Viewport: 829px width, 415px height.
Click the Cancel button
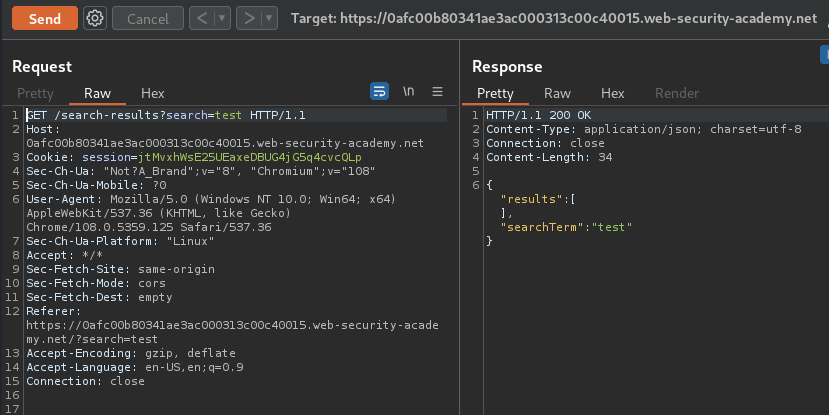[148, 19]
